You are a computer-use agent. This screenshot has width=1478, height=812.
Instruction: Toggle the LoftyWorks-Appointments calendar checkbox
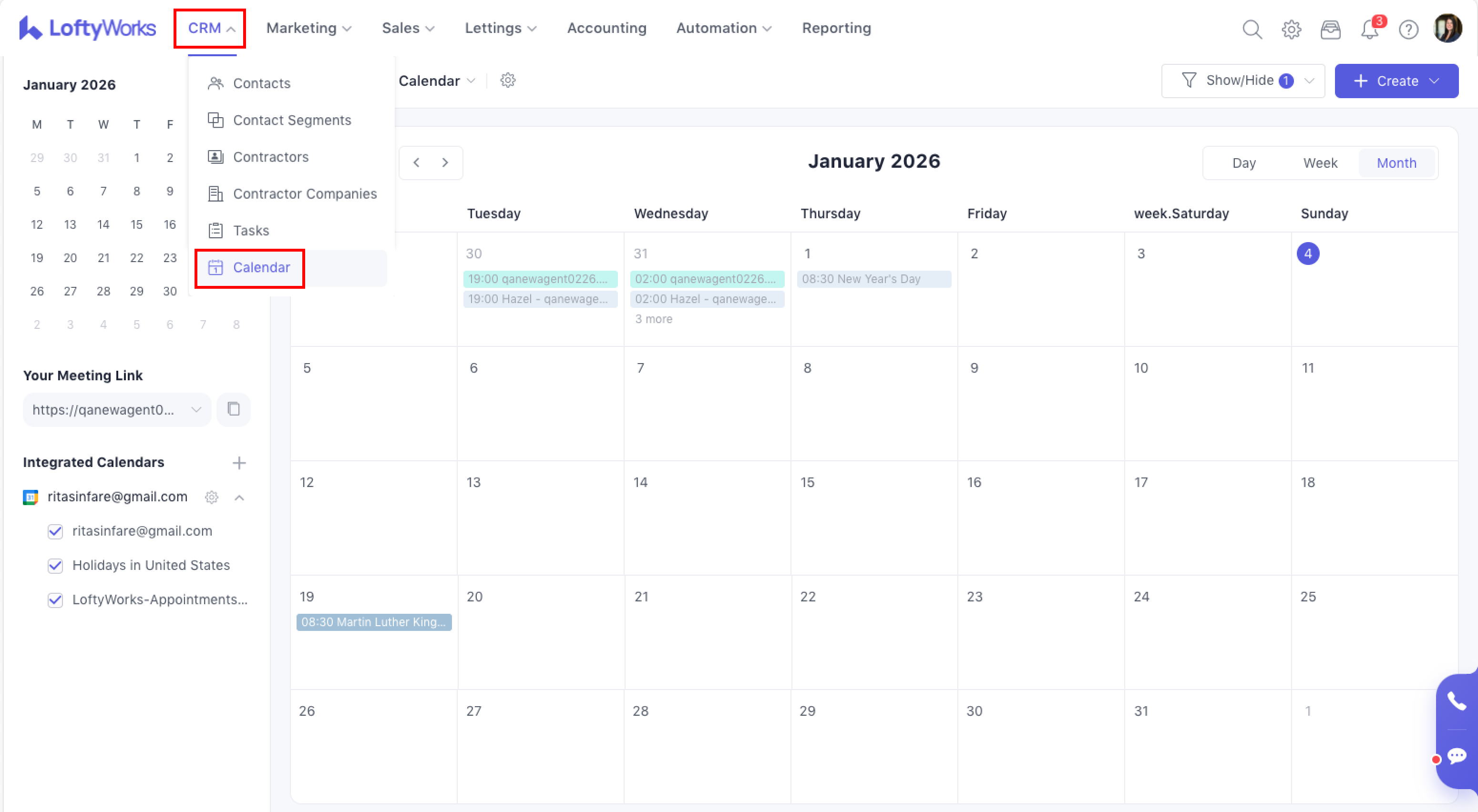pyautogui.click(x=55, y=600)
